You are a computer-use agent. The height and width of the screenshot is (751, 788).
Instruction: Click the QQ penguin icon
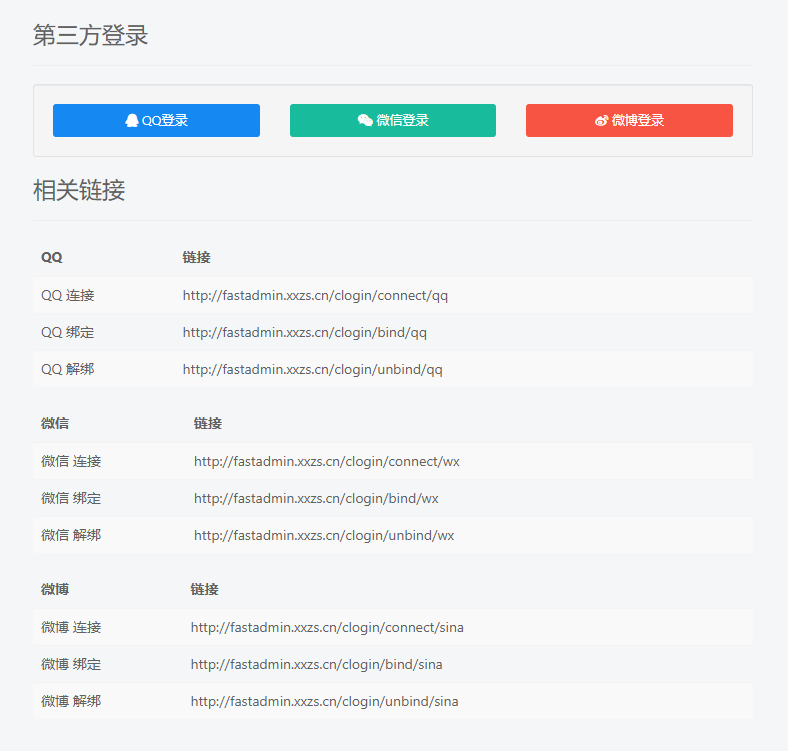coord(132,121)
